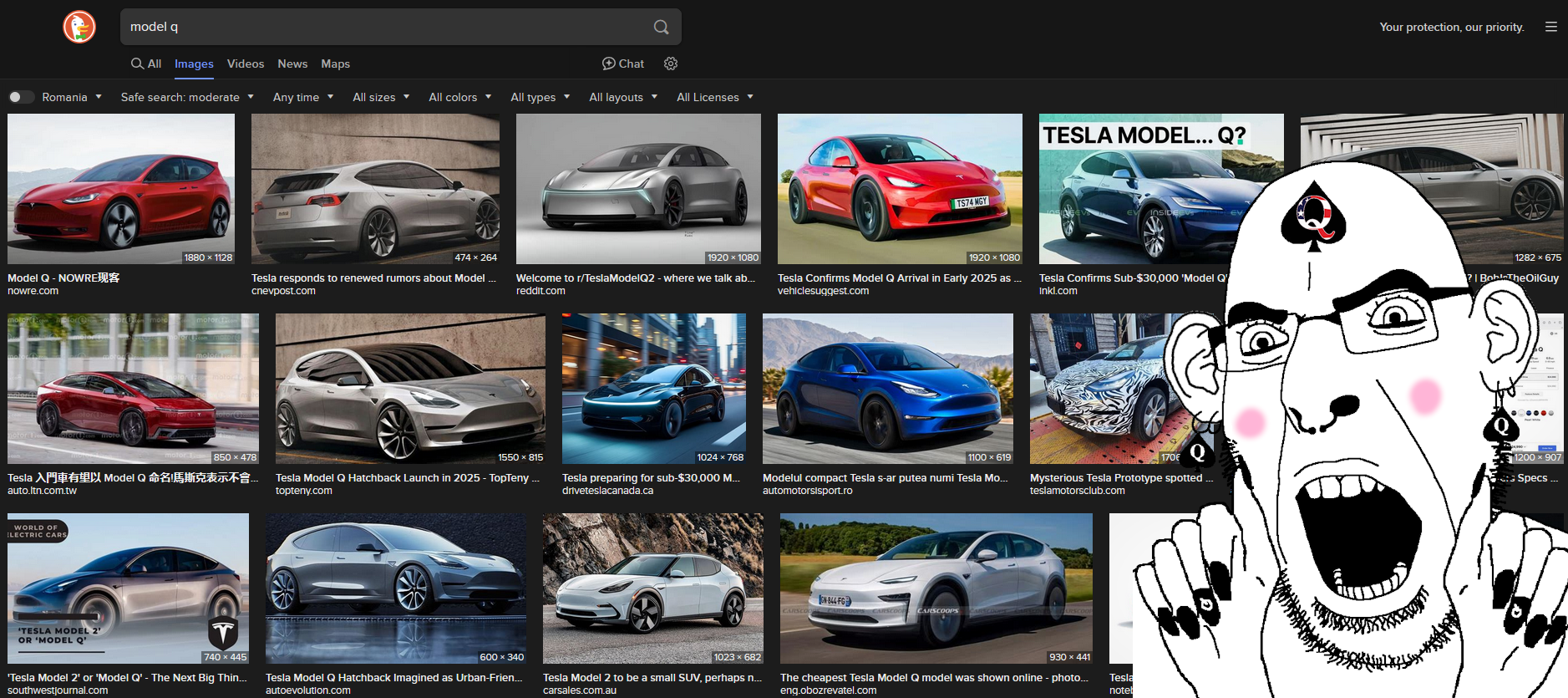
Task: Expand the Romania region dropdown
Action: coord(72,97)
